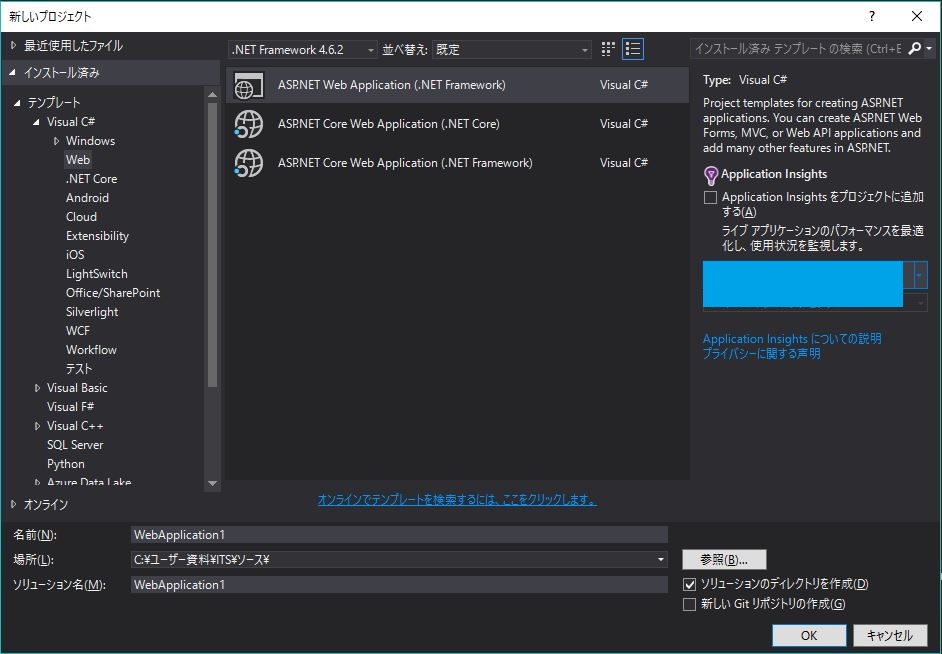Viewport: 942px width, 654px height.
Task: Select WCF template category
Action: point(77,331)
